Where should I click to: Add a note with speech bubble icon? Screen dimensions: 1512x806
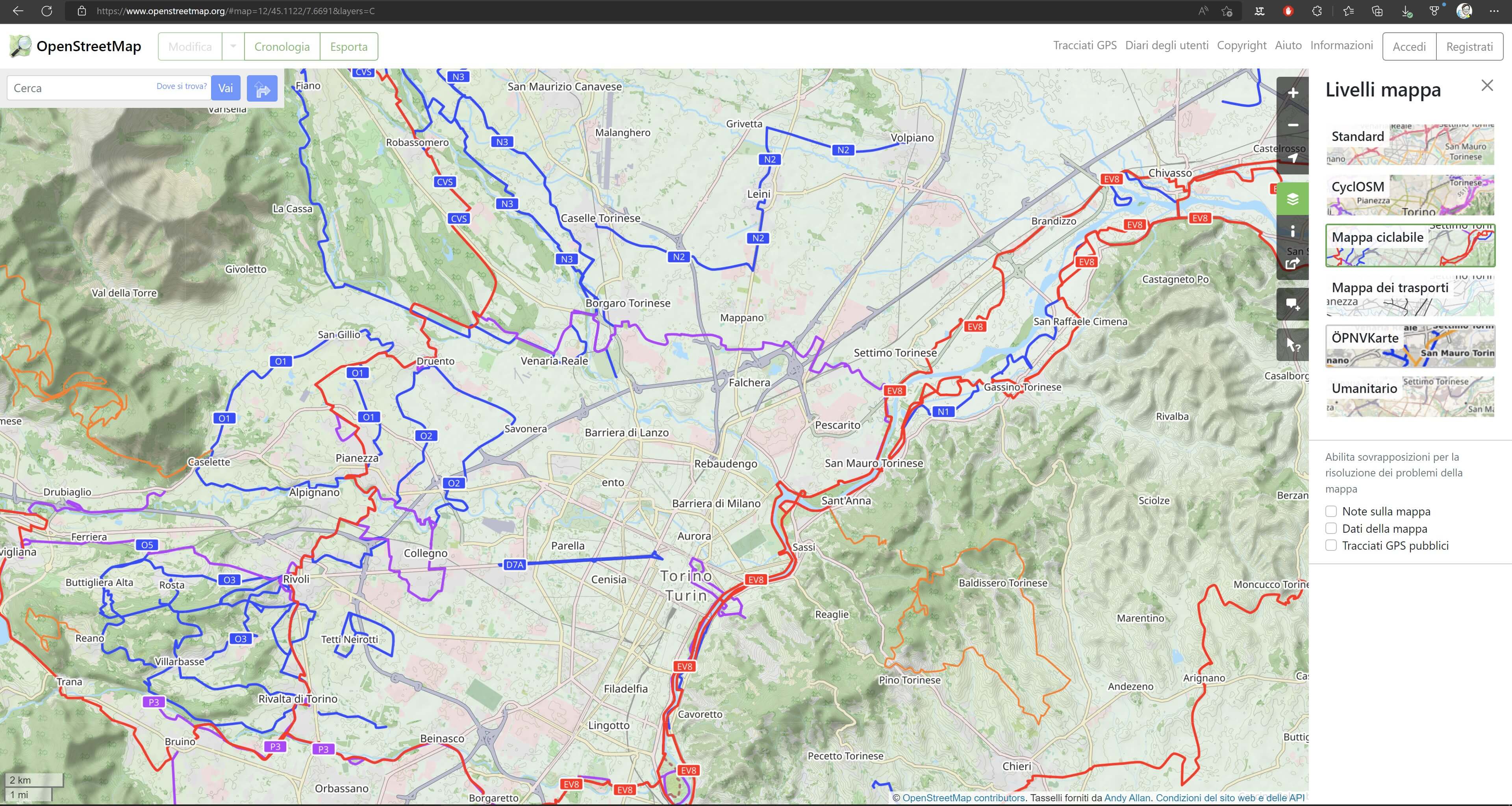coord(1292,304)
